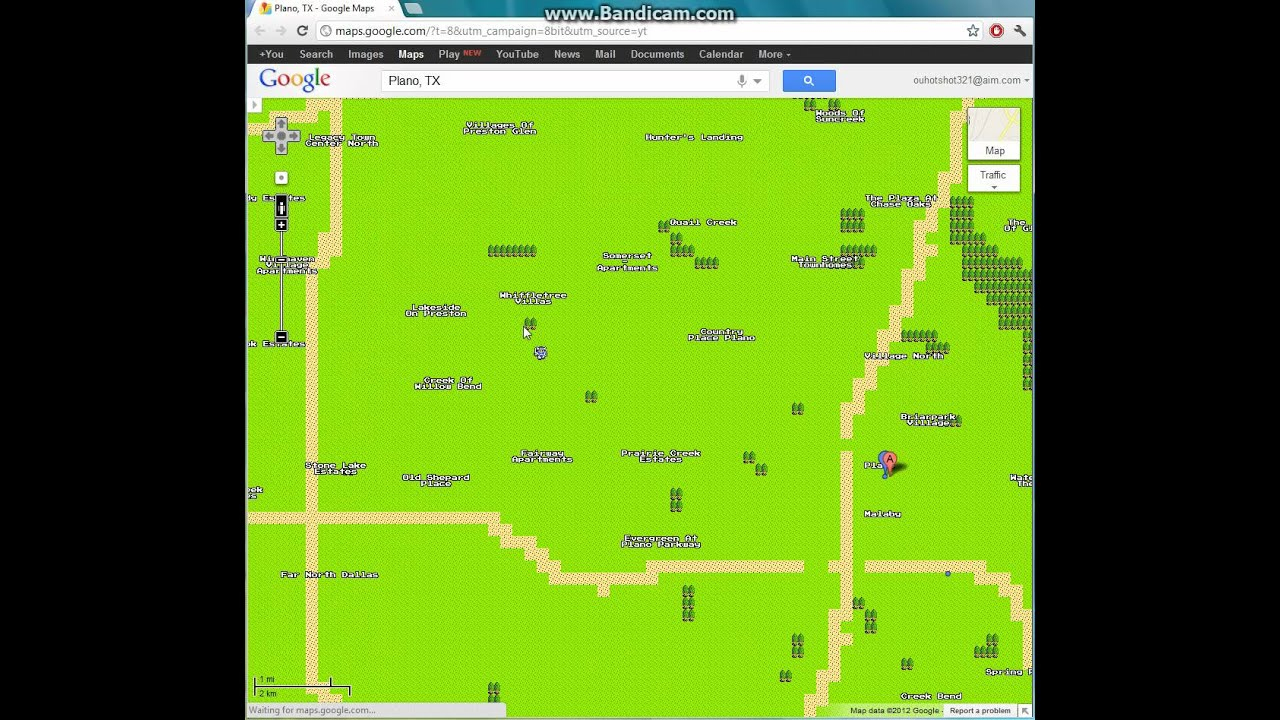The width and height of the screenshot is (1280, 720).
Task: Expand the left side panel arrow
Action: (x=254, y=104)
